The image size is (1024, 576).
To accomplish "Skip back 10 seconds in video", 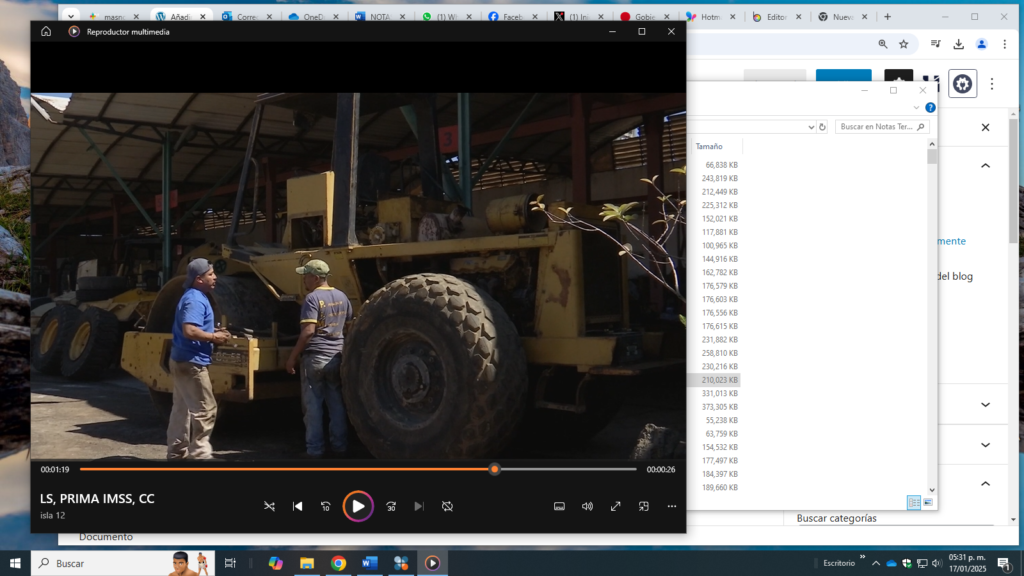I will point(325,506).
